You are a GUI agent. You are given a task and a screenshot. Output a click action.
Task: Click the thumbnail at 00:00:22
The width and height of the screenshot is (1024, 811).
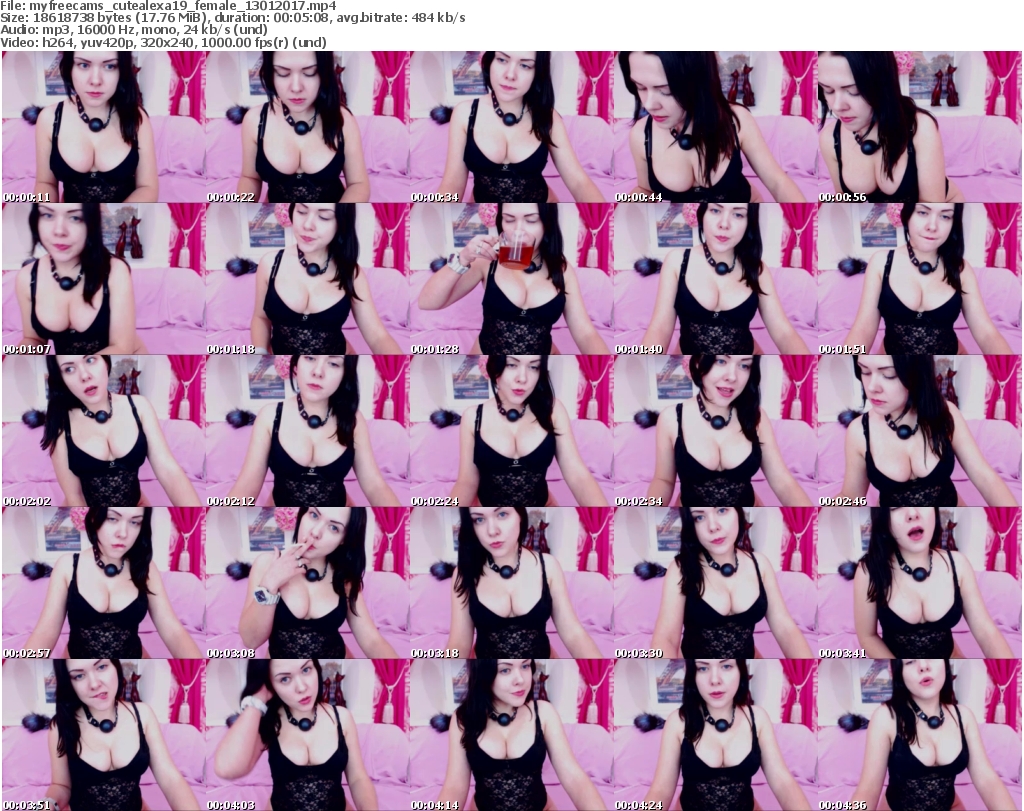(x=308, y=127)
